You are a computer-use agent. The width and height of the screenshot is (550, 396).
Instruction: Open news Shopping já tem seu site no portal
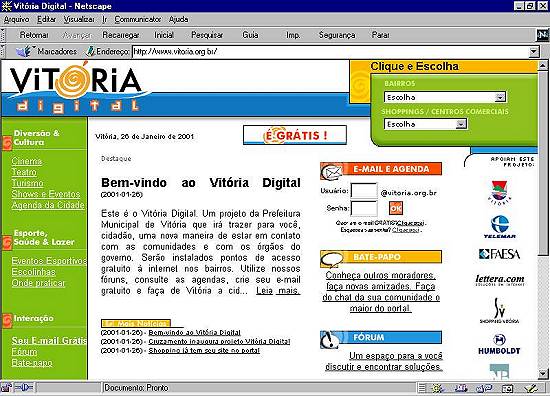pyautogui.click(x=204, y=350)
